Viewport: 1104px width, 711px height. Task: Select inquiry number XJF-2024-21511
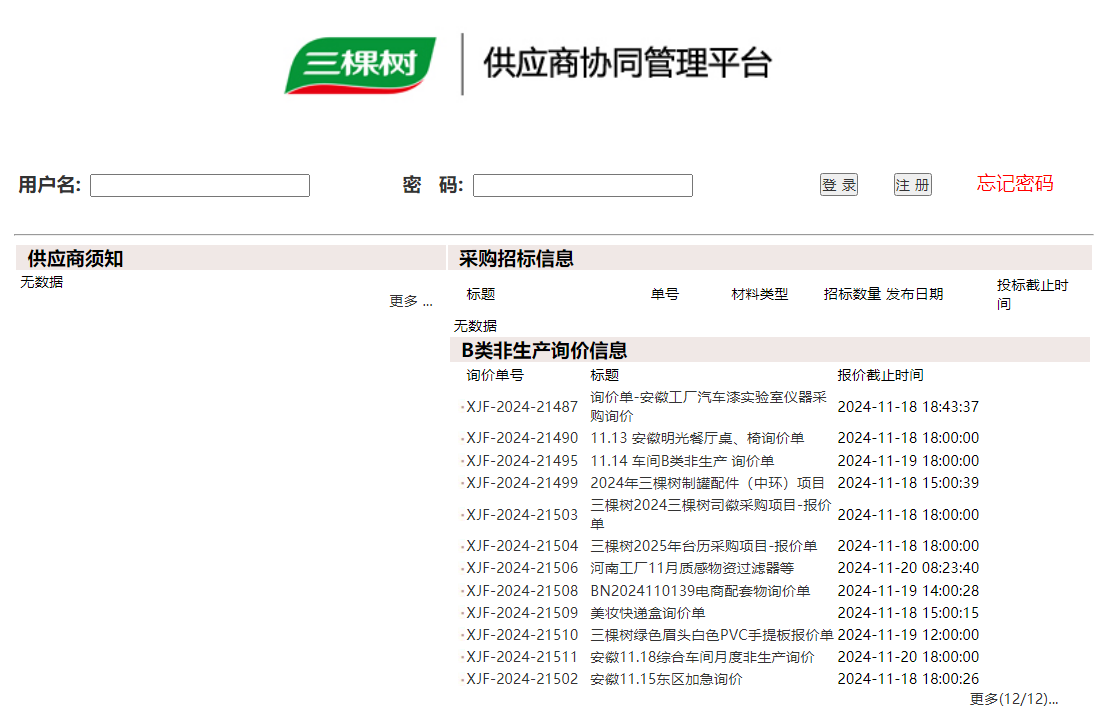(522, 657)
